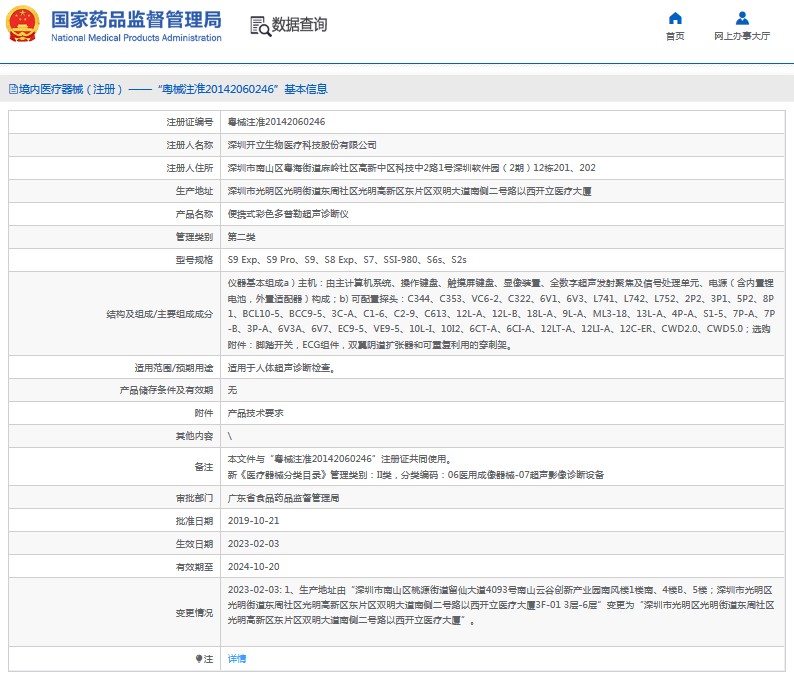Click the national emblem logo

click(22, 24)
